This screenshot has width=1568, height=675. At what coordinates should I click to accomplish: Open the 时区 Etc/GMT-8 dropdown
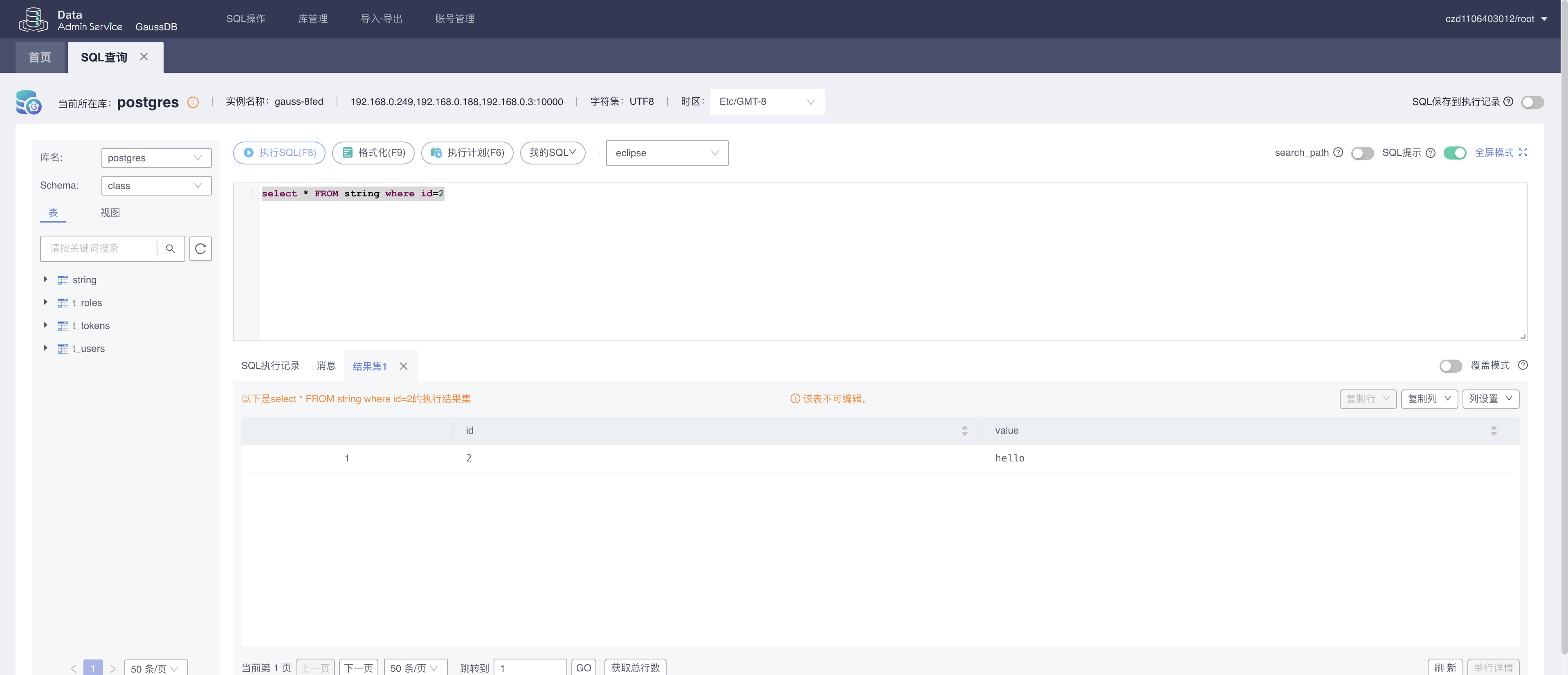click(767, 101)
